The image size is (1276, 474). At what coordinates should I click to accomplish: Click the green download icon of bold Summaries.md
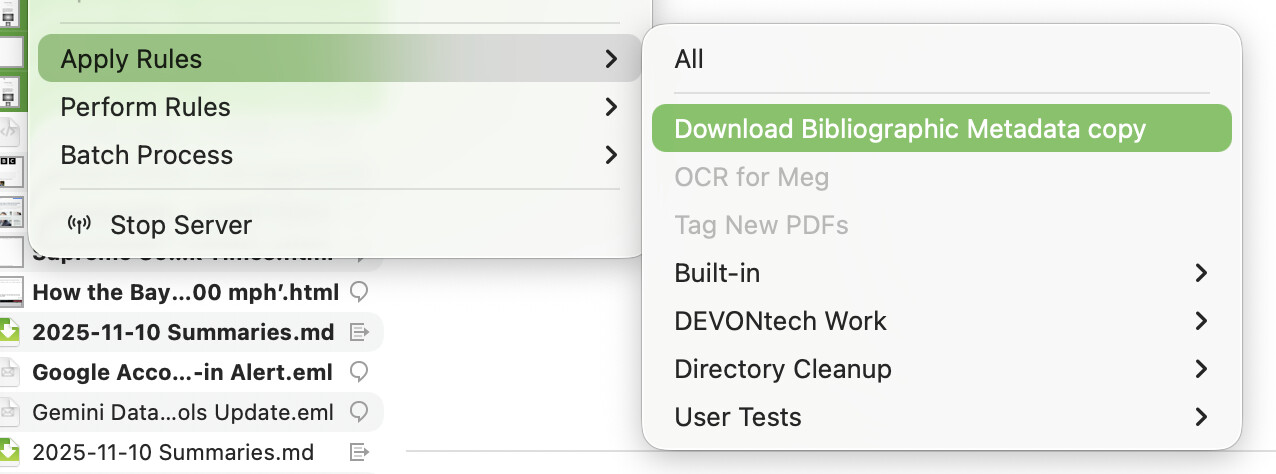pos(9,332)
